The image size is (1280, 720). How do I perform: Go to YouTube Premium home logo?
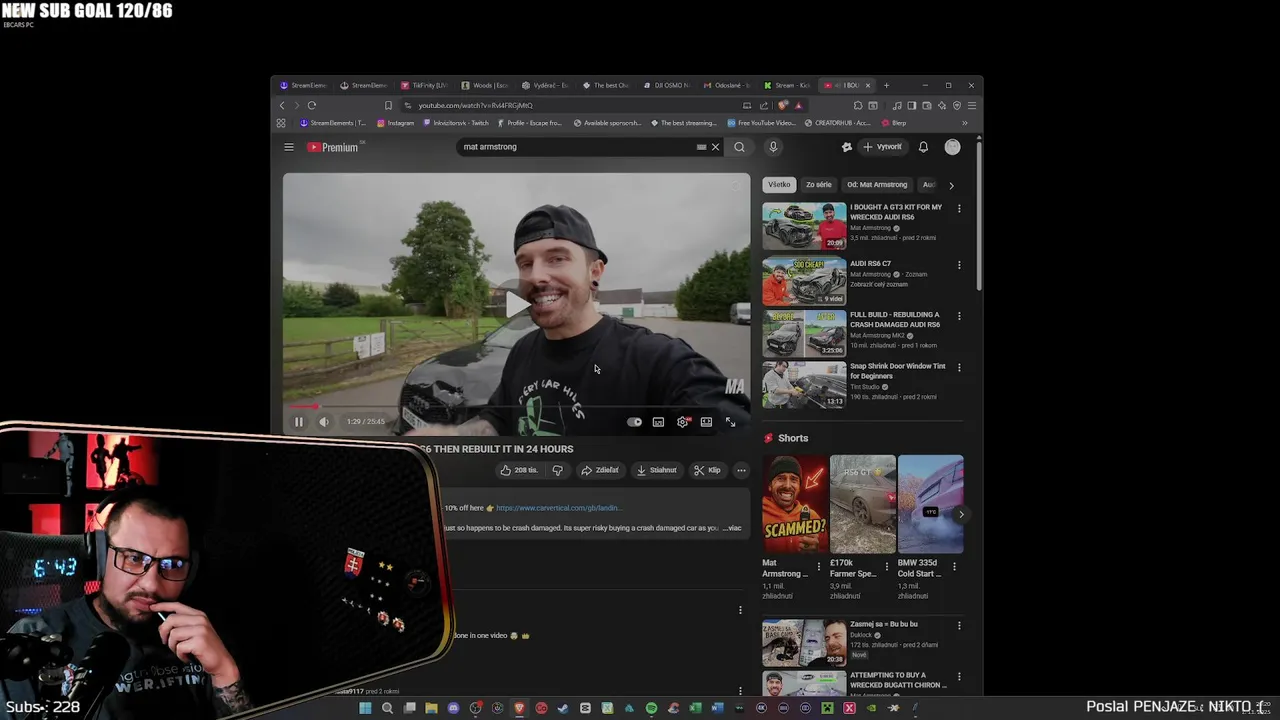pyautogui.click(x=333, y=147)
